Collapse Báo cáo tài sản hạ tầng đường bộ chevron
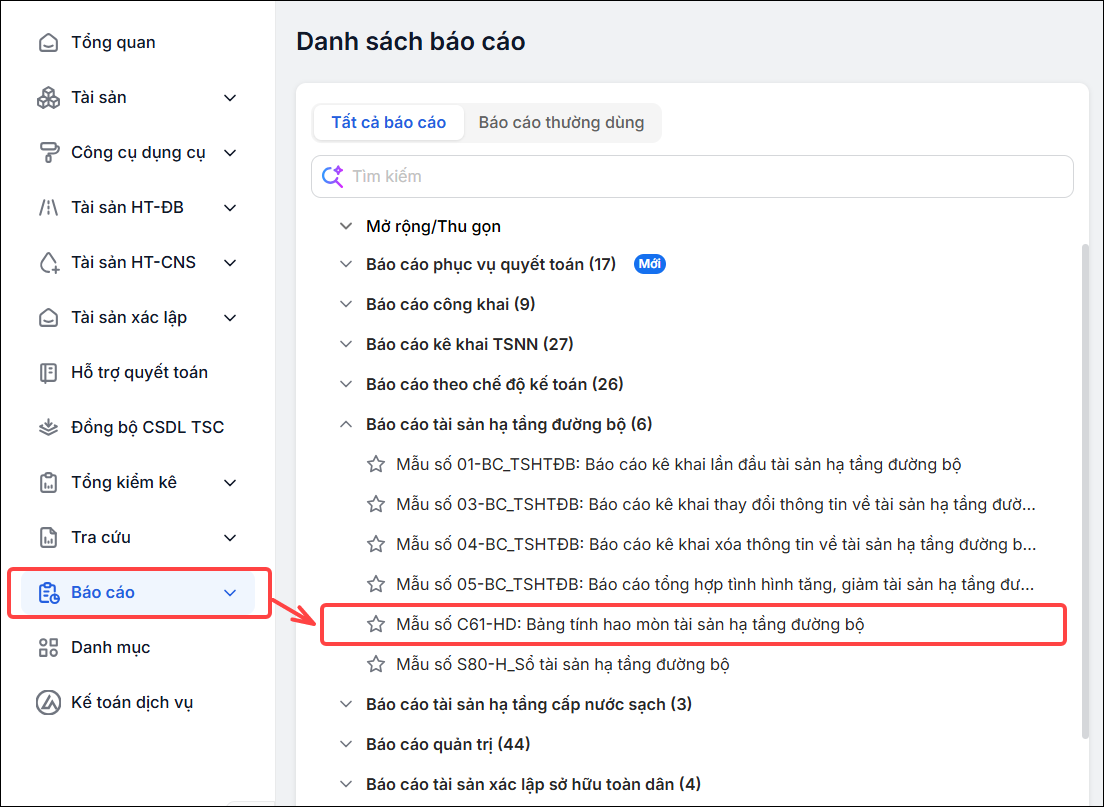The height and width of the screenshot is (807, 1104). [x=346, y=424]
